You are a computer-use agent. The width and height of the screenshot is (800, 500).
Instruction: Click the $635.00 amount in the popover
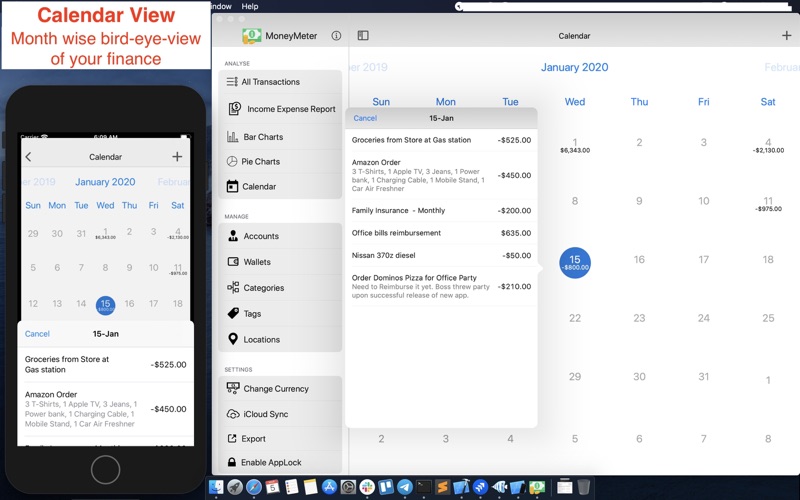click(x=516, y=233)
